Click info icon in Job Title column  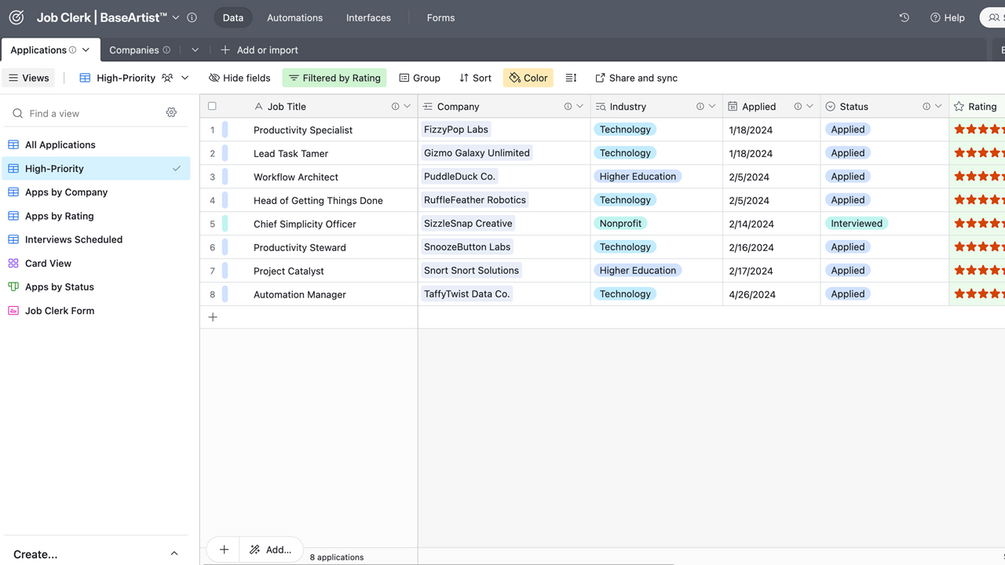tap(395, 106)
